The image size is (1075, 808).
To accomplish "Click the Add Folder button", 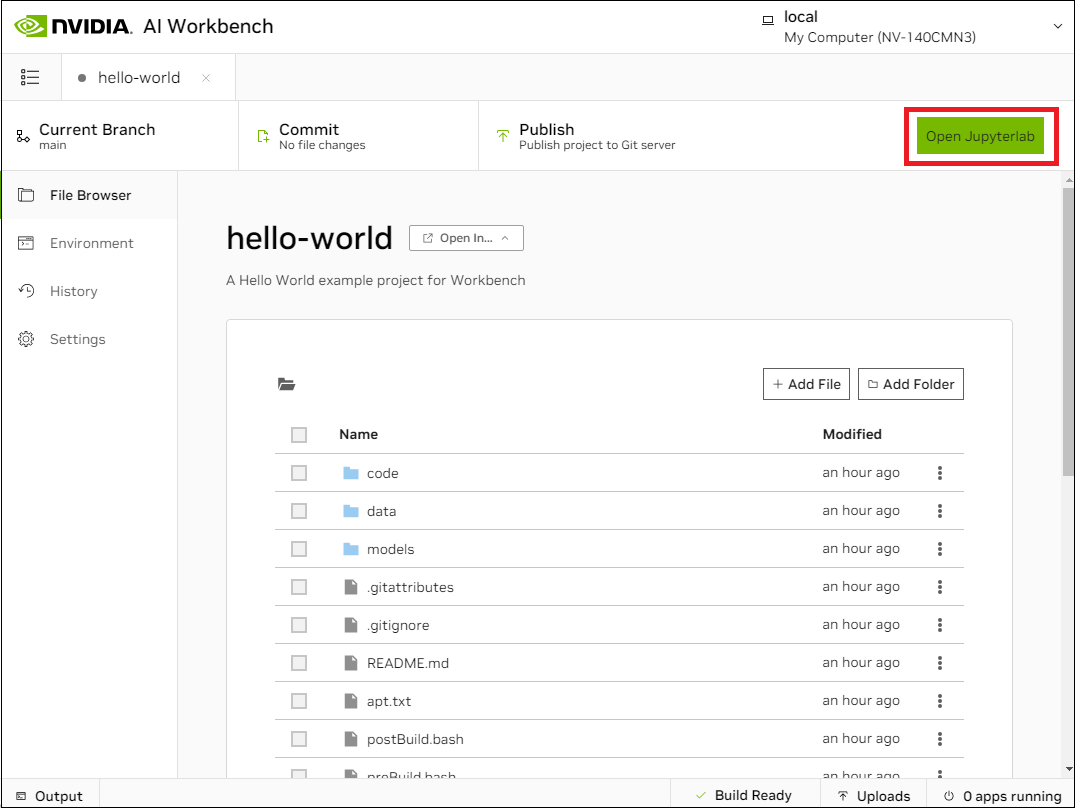I will [x=910, y=384].
